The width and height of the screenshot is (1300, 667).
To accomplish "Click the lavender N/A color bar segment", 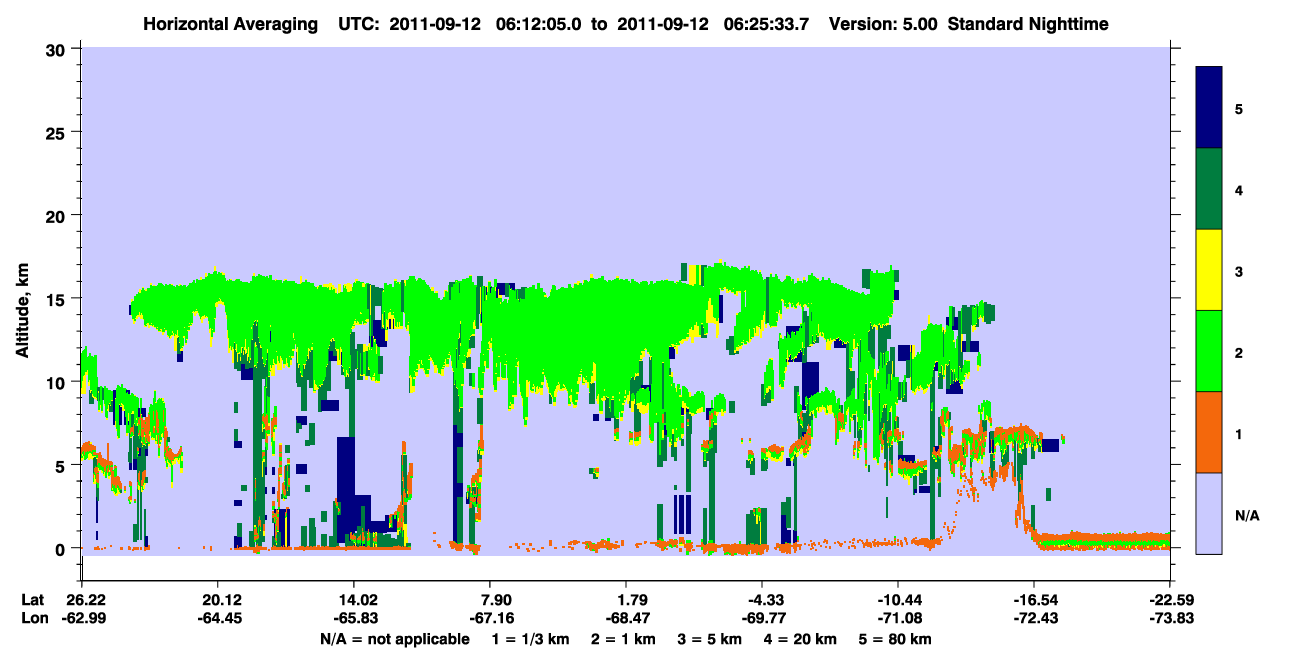I will (1209, 513).
